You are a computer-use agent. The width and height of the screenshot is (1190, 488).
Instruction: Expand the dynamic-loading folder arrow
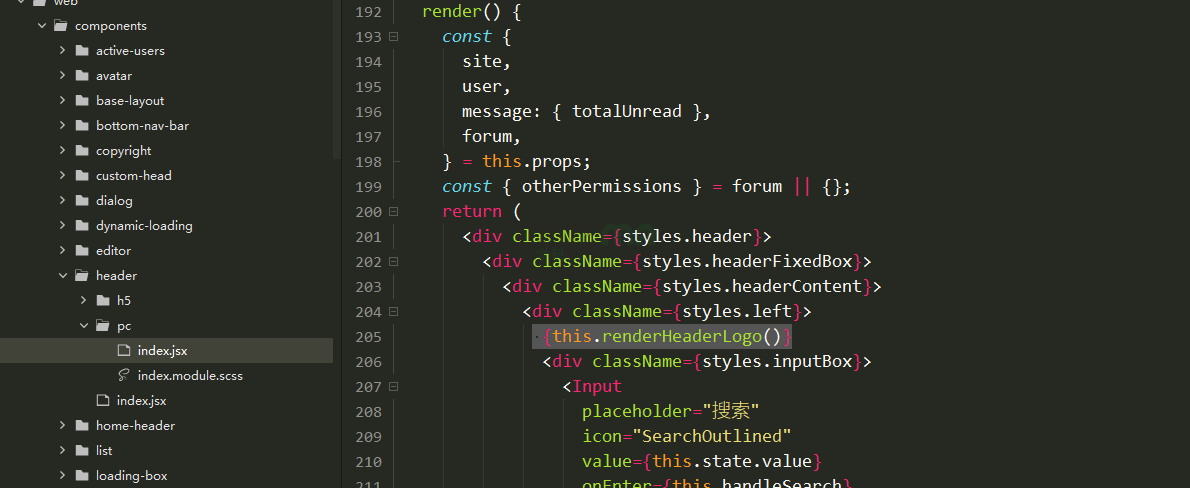click(x=62, y=226)
